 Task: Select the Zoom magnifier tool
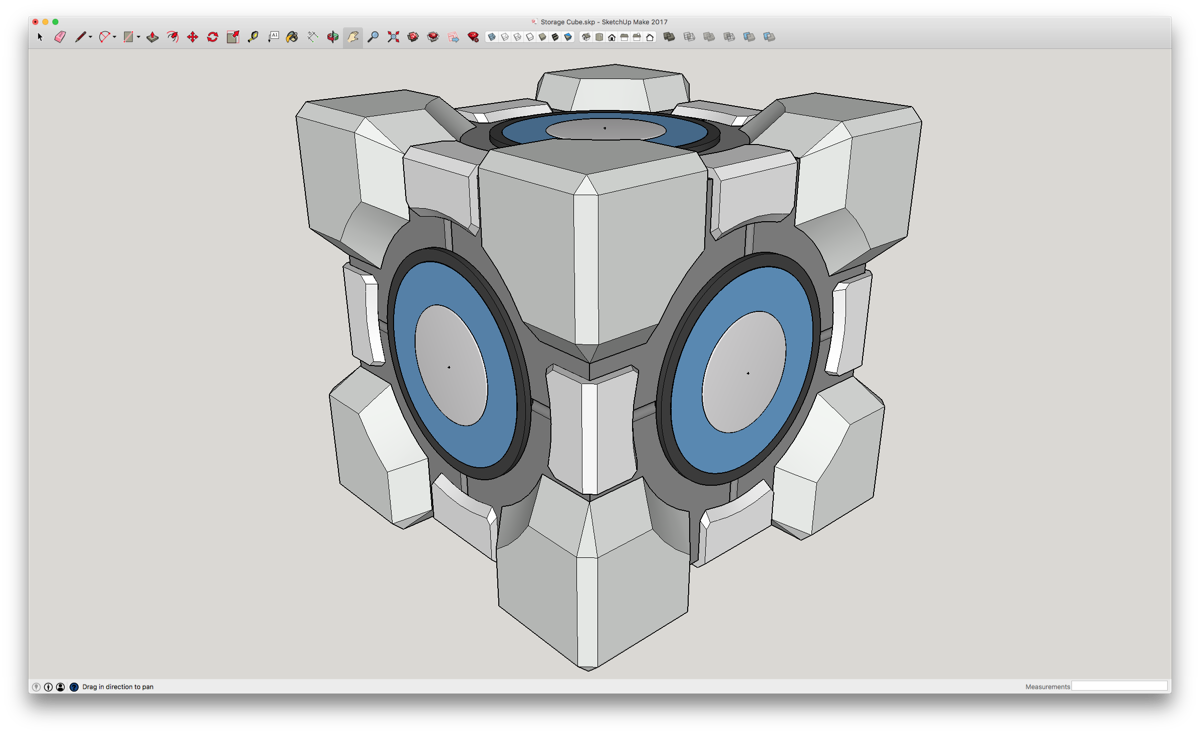click(373, 37)
